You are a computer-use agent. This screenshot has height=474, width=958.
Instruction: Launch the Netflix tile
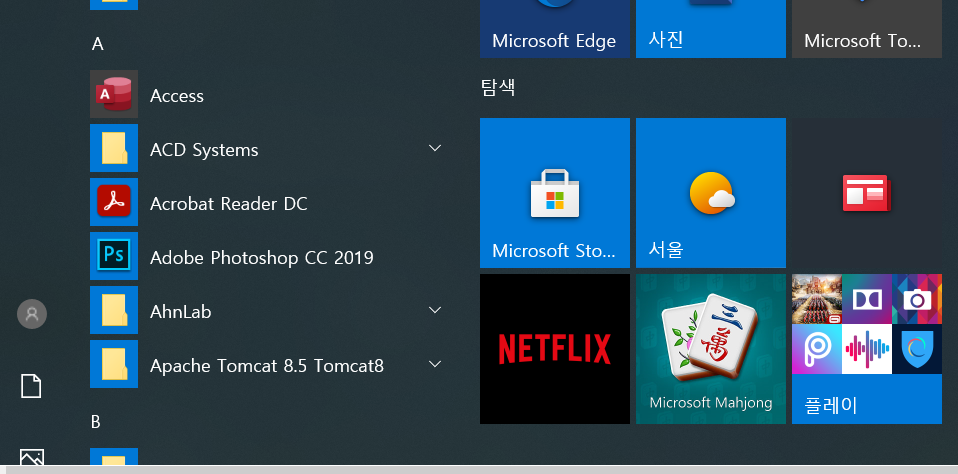pyautogui.click(x=555, y=349)
